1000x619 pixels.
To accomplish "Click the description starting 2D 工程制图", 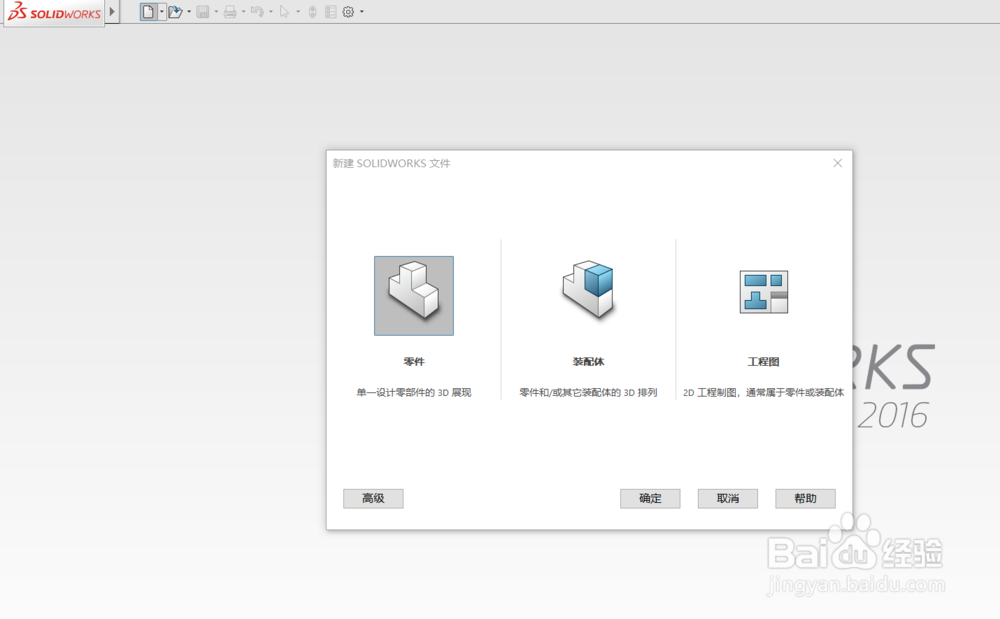I will pos(763,393).
